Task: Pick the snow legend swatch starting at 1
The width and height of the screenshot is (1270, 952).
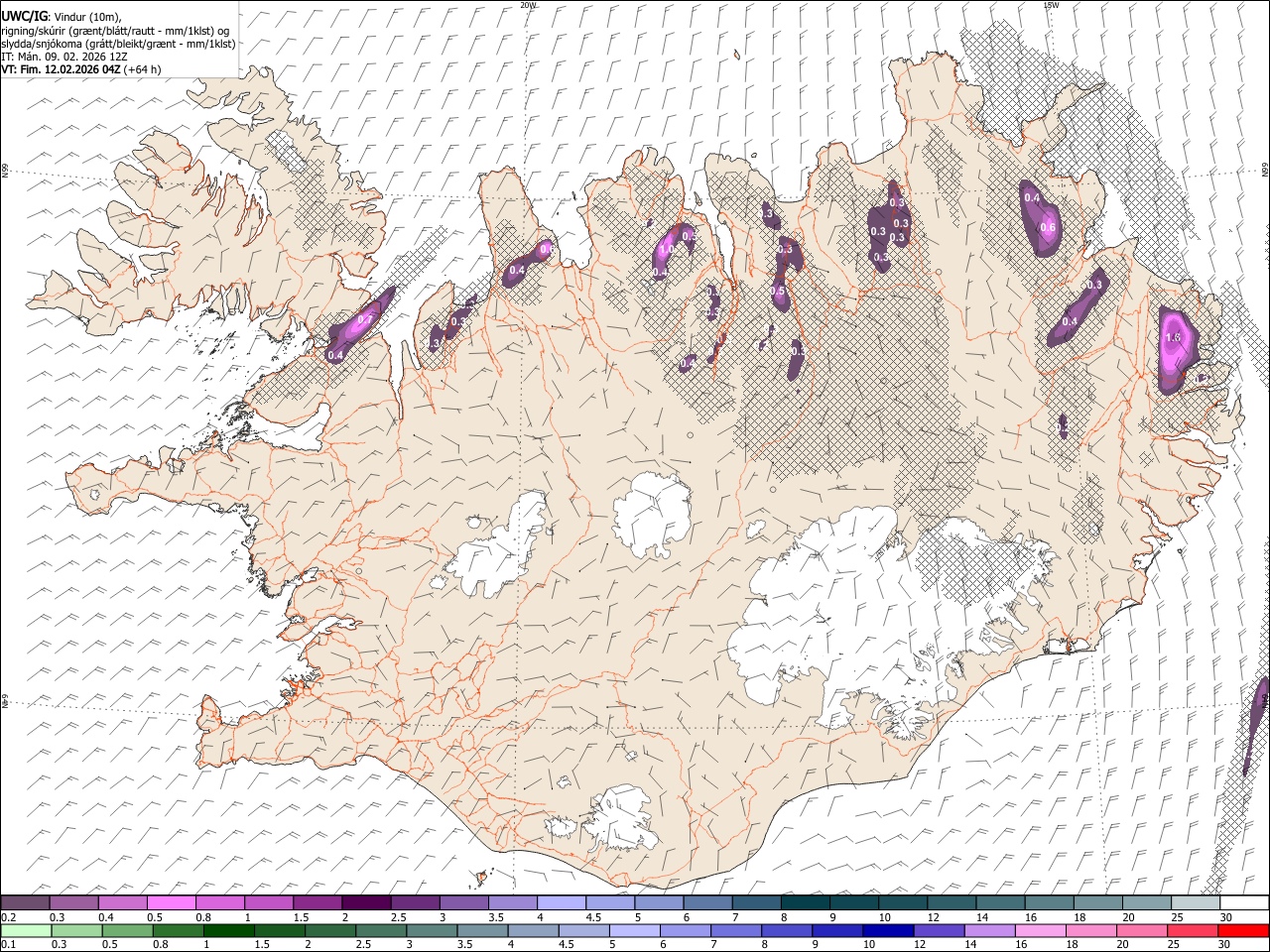Action: [268, 903]
